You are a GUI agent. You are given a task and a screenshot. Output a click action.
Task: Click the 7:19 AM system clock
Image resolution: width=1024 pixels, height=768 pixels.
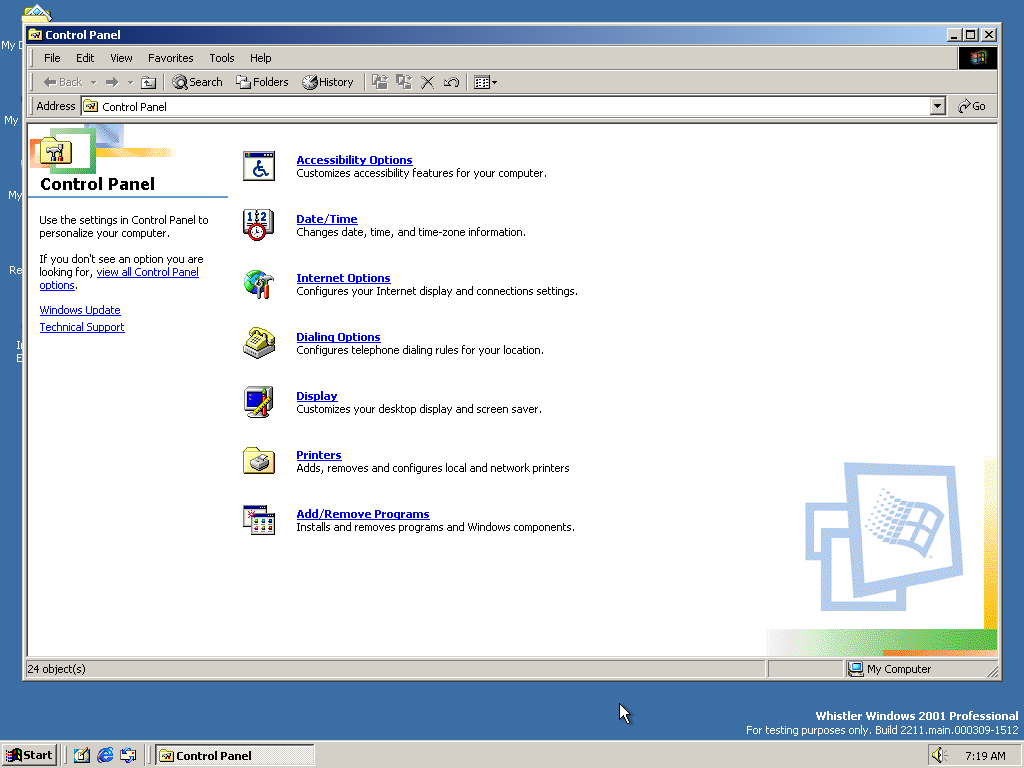point(985,756)
